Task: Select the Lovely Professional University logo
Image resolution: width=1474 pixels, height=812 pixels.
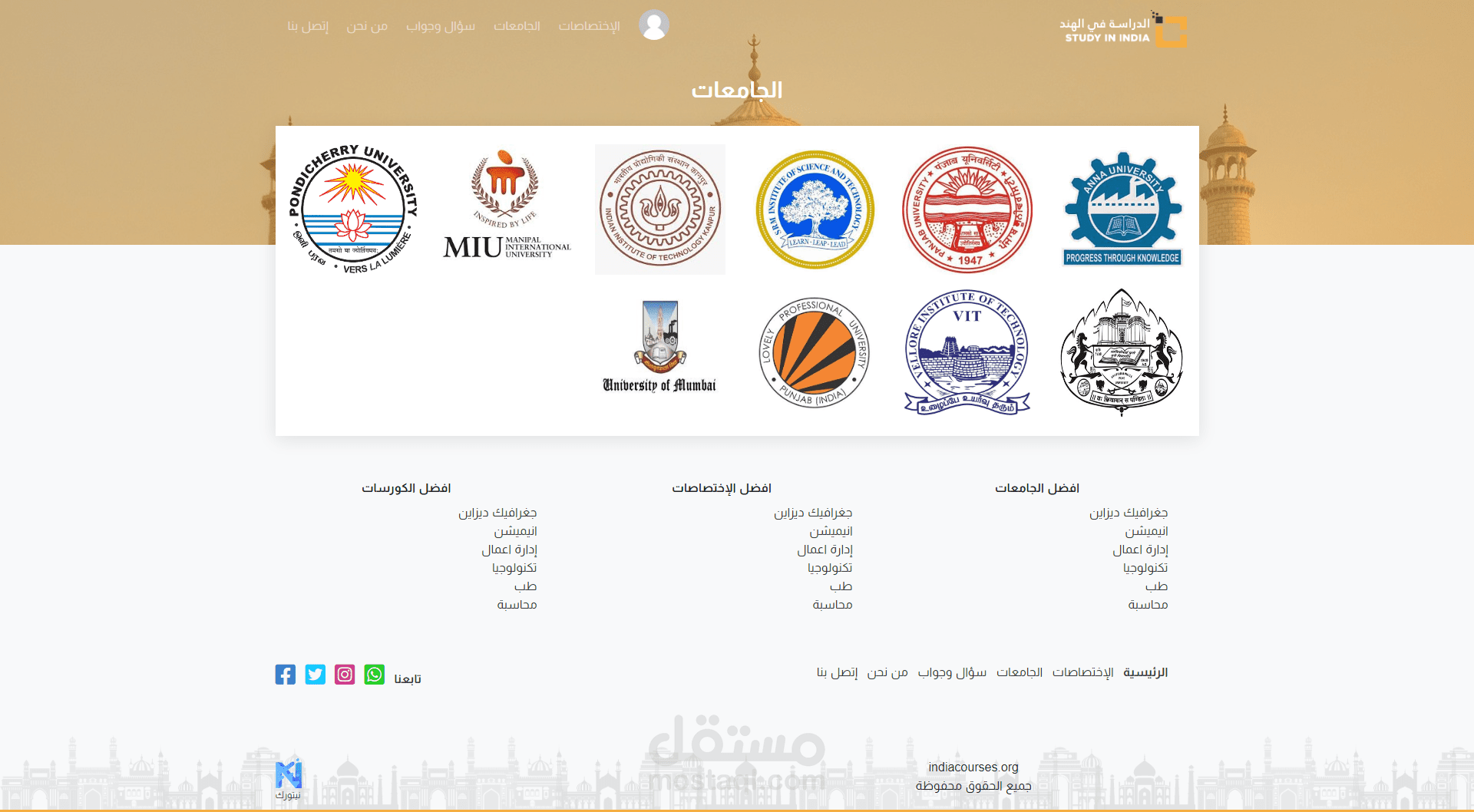Action: (815, 353)
